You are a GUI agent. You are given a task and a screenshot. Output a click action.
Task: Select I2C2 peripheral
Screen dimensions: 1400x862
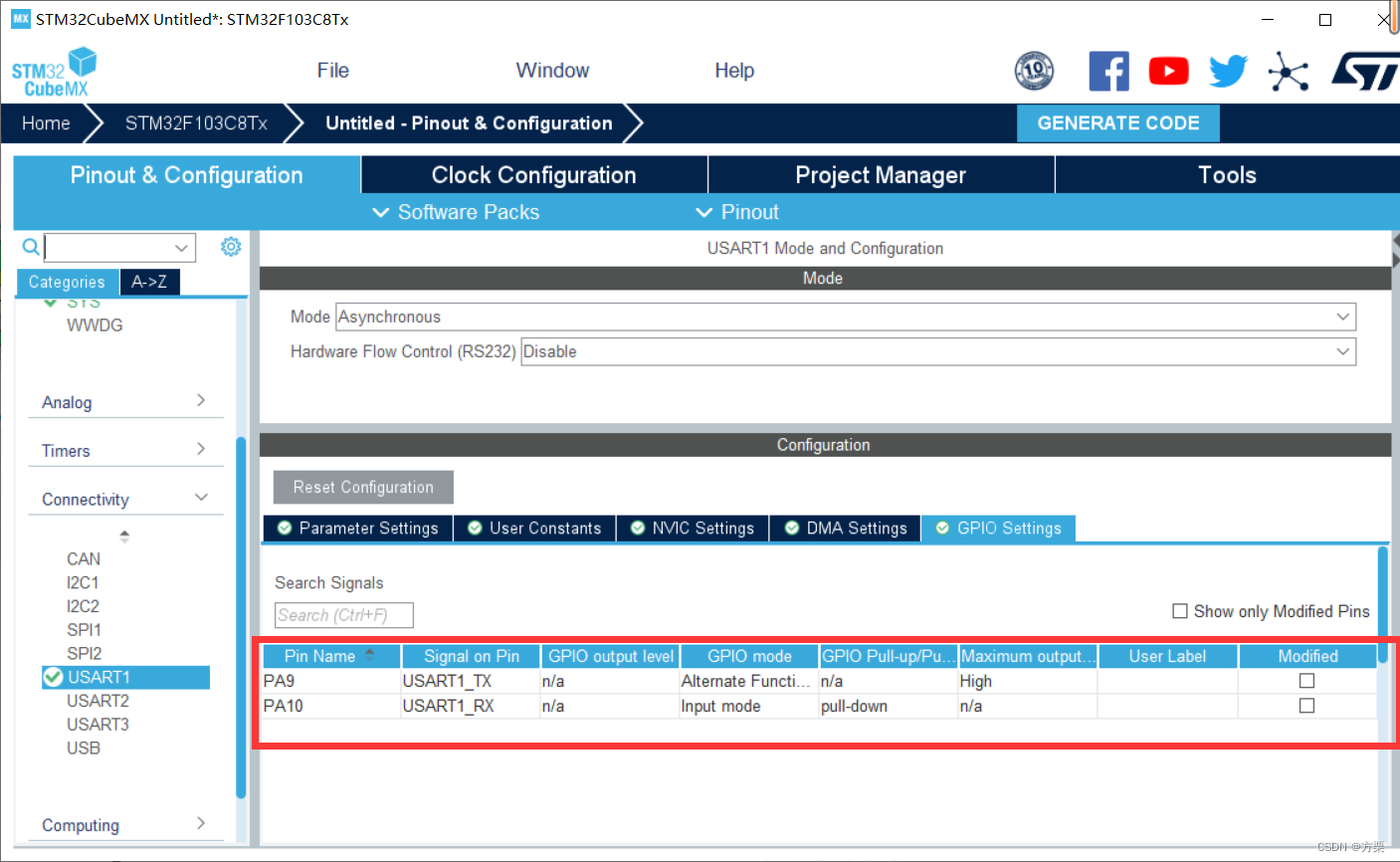[83, 606]
